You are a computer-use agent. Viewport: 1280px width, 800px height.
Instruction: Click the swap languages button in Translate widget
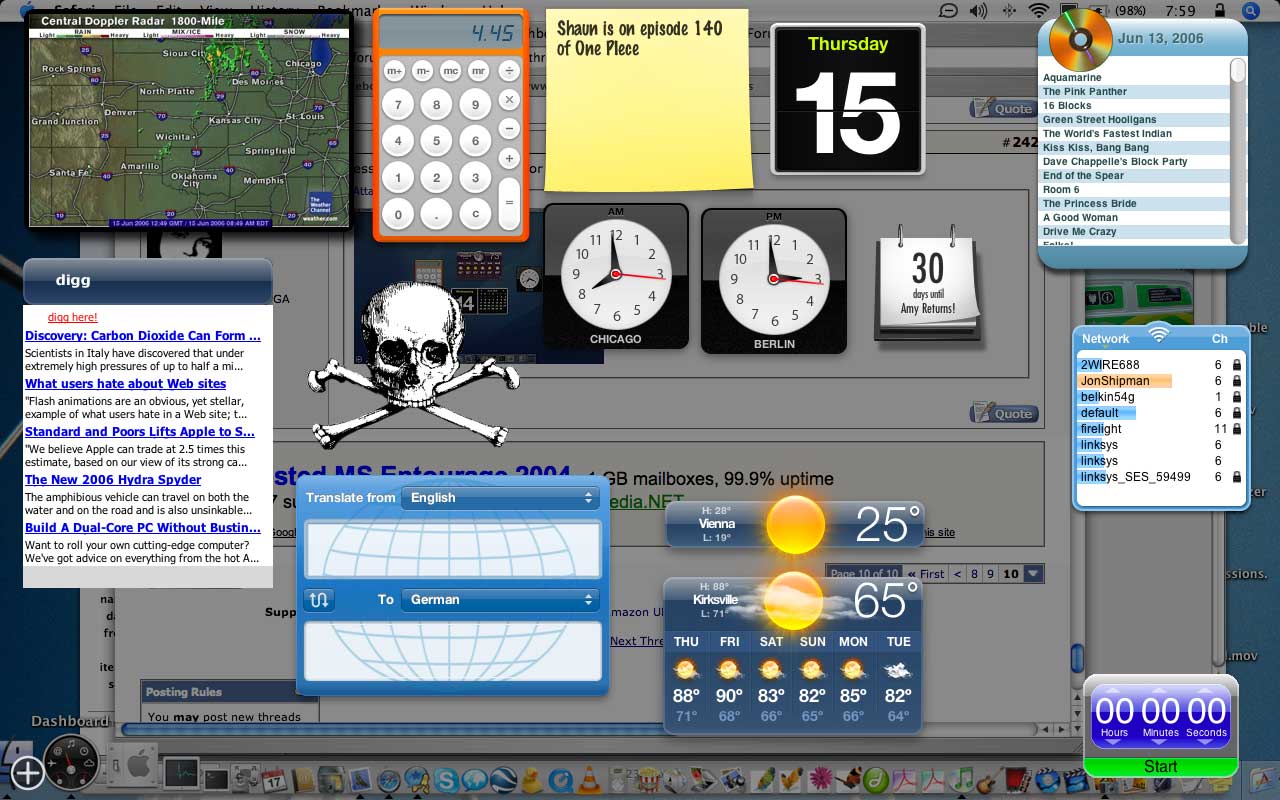click(319, 600)
